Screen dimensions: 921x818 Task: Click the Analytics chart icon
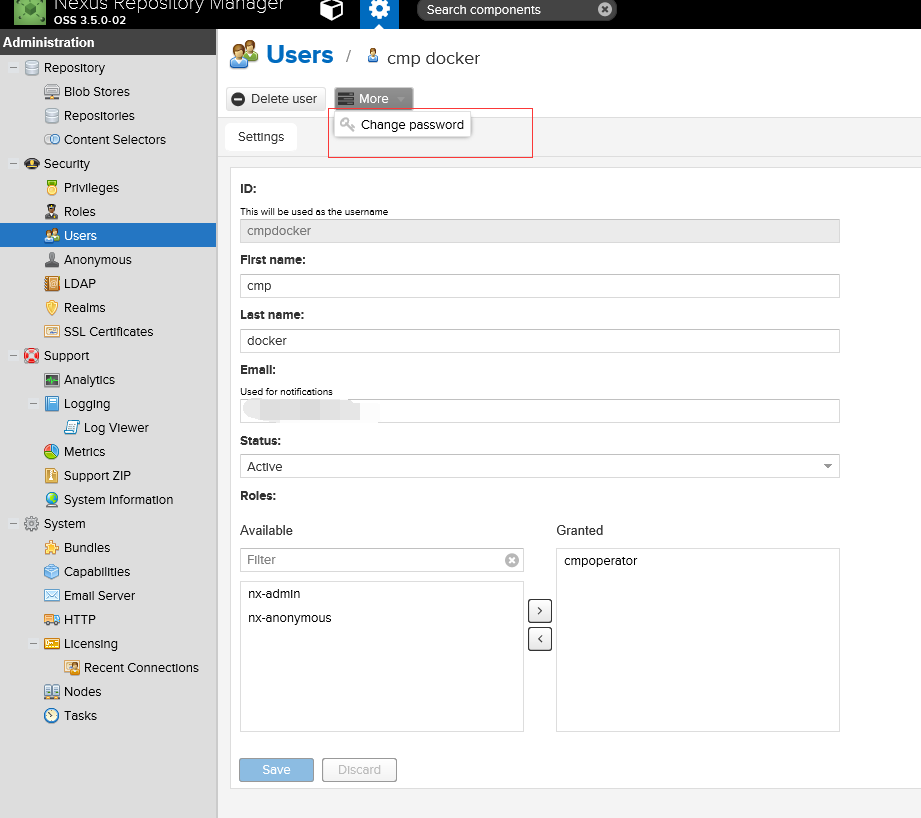tap(52, 380)
